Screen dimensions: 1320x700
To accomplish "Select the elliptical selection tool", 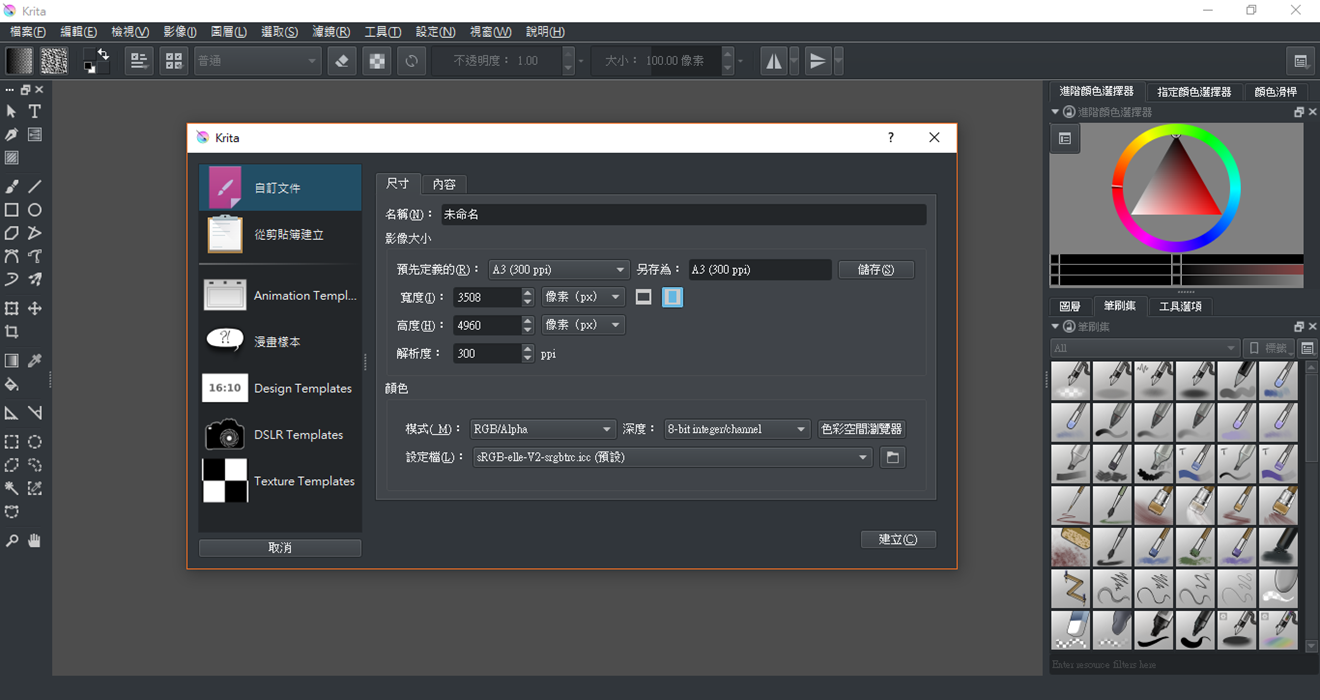I will coord(35,442).
